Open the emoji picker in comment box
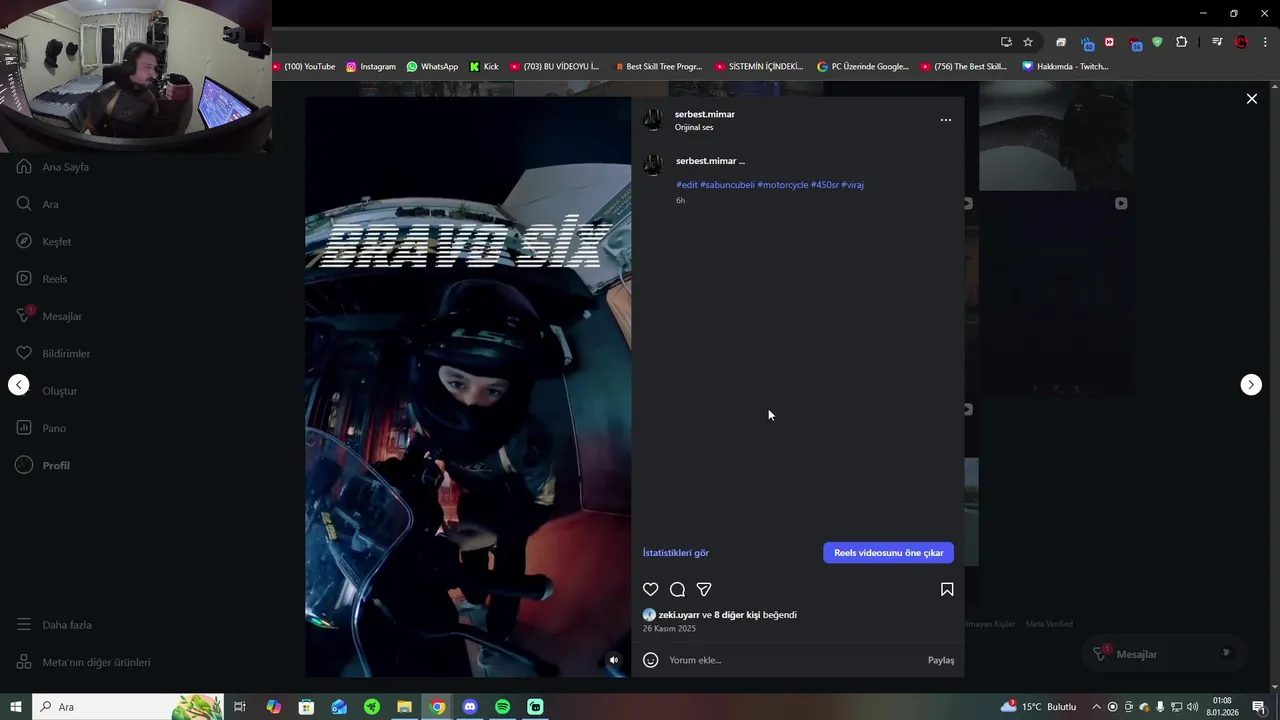This screenshot has width=1280, height=720. click(x=650, y=660)
